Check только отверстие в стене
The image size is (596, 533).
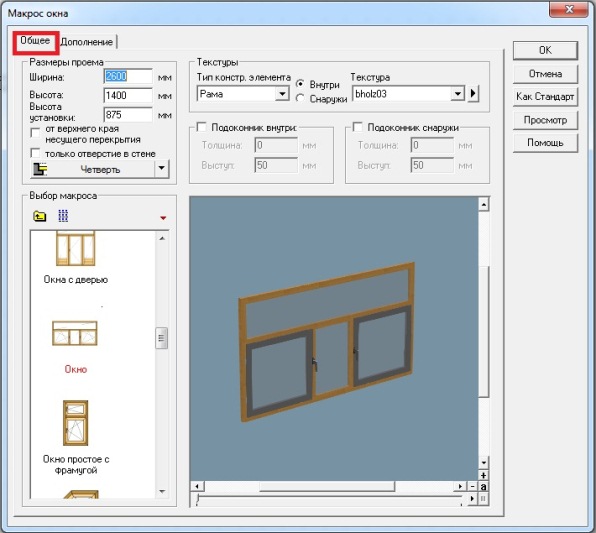tap(35, 153)
